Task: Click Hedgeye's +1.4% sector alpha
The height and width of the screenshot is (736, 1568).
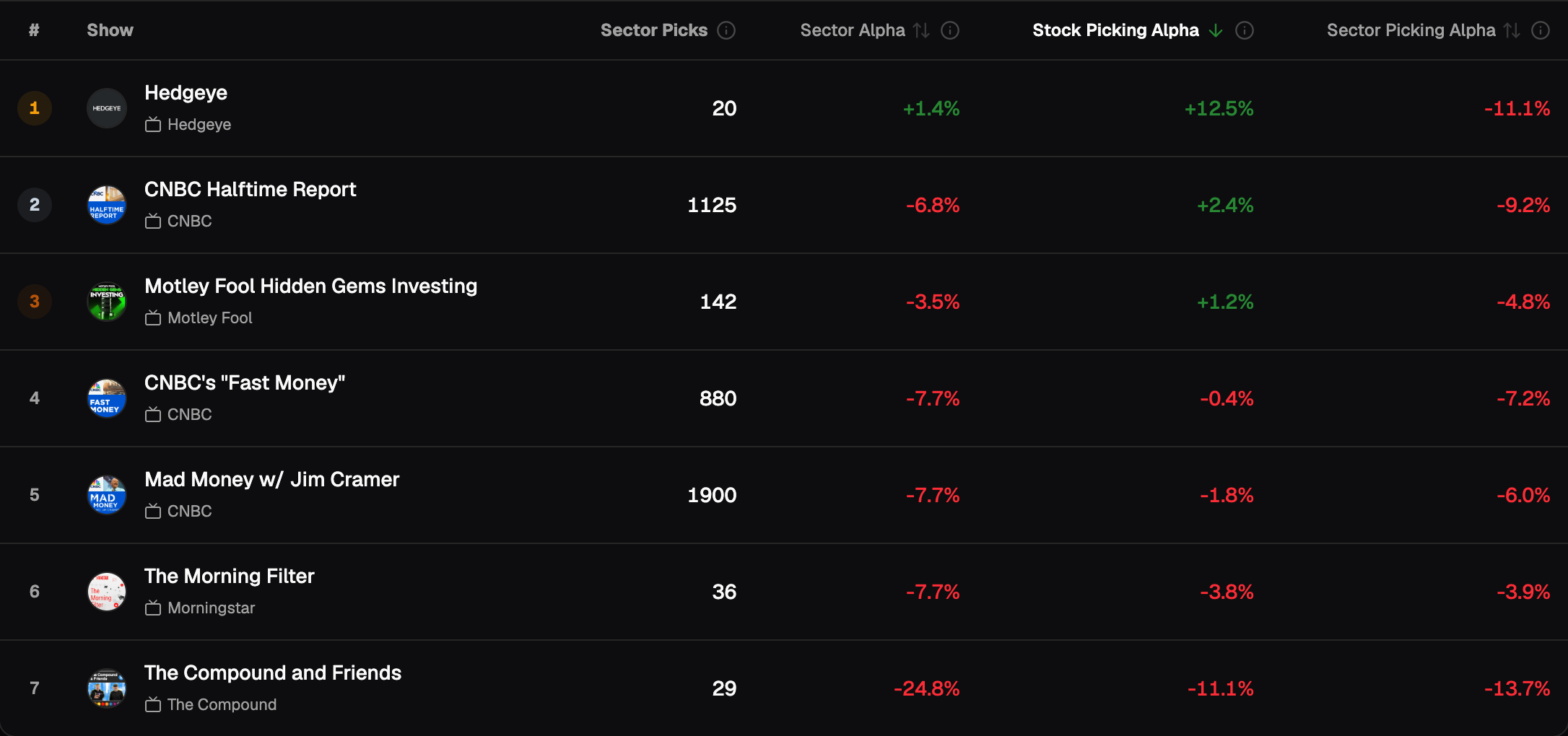Action: pyautogui.click(x=931, y=109)
